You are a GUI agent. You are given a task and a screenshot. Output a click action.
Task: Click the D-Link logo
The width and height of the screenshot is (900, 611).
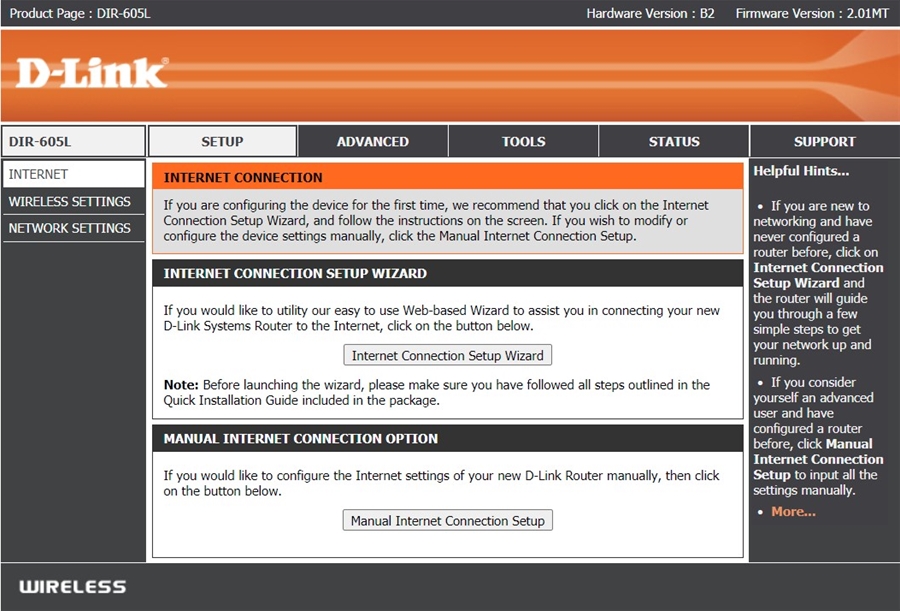click(92, 73)
